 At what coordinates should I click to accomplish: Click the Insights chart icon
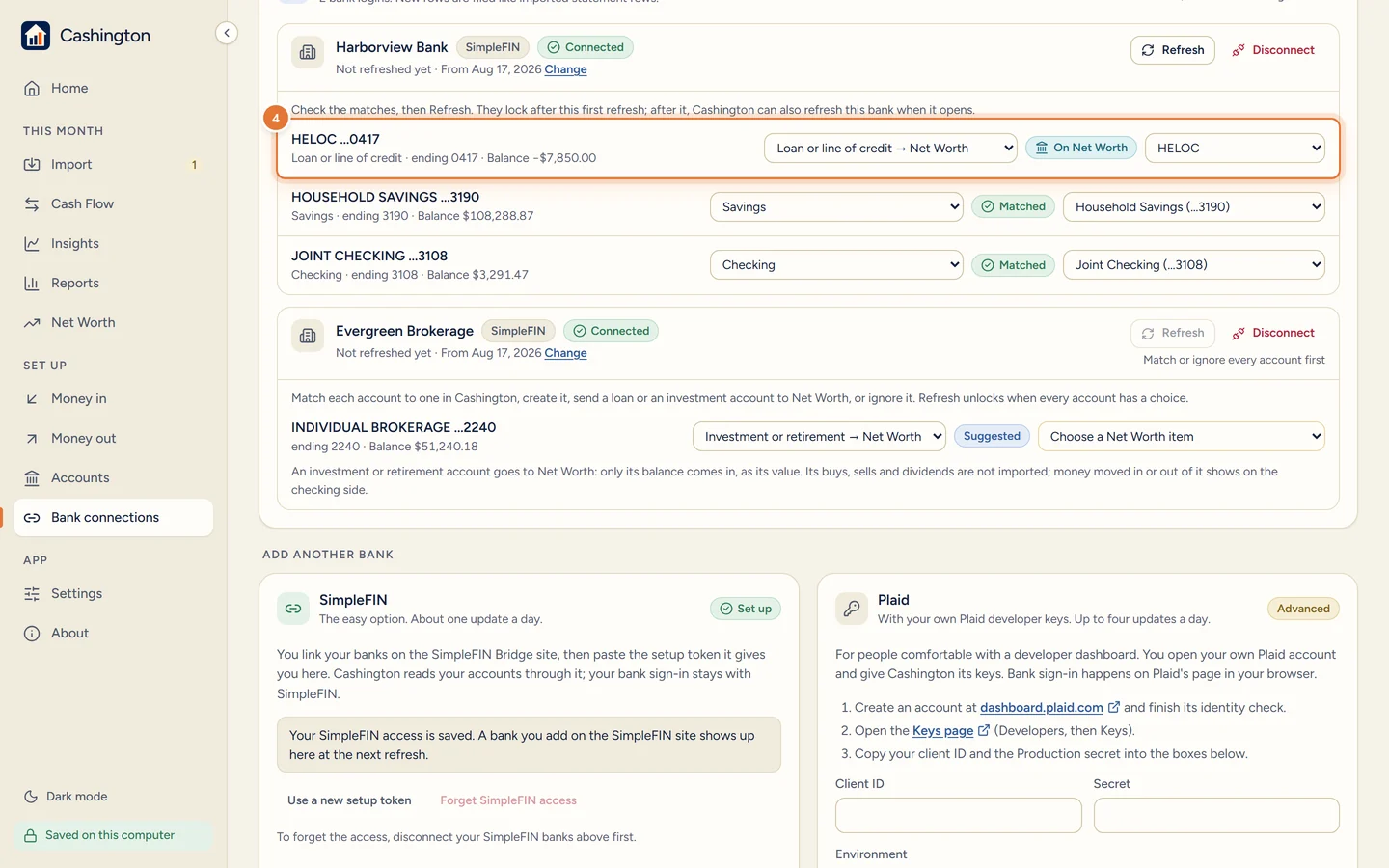[32, 244]
